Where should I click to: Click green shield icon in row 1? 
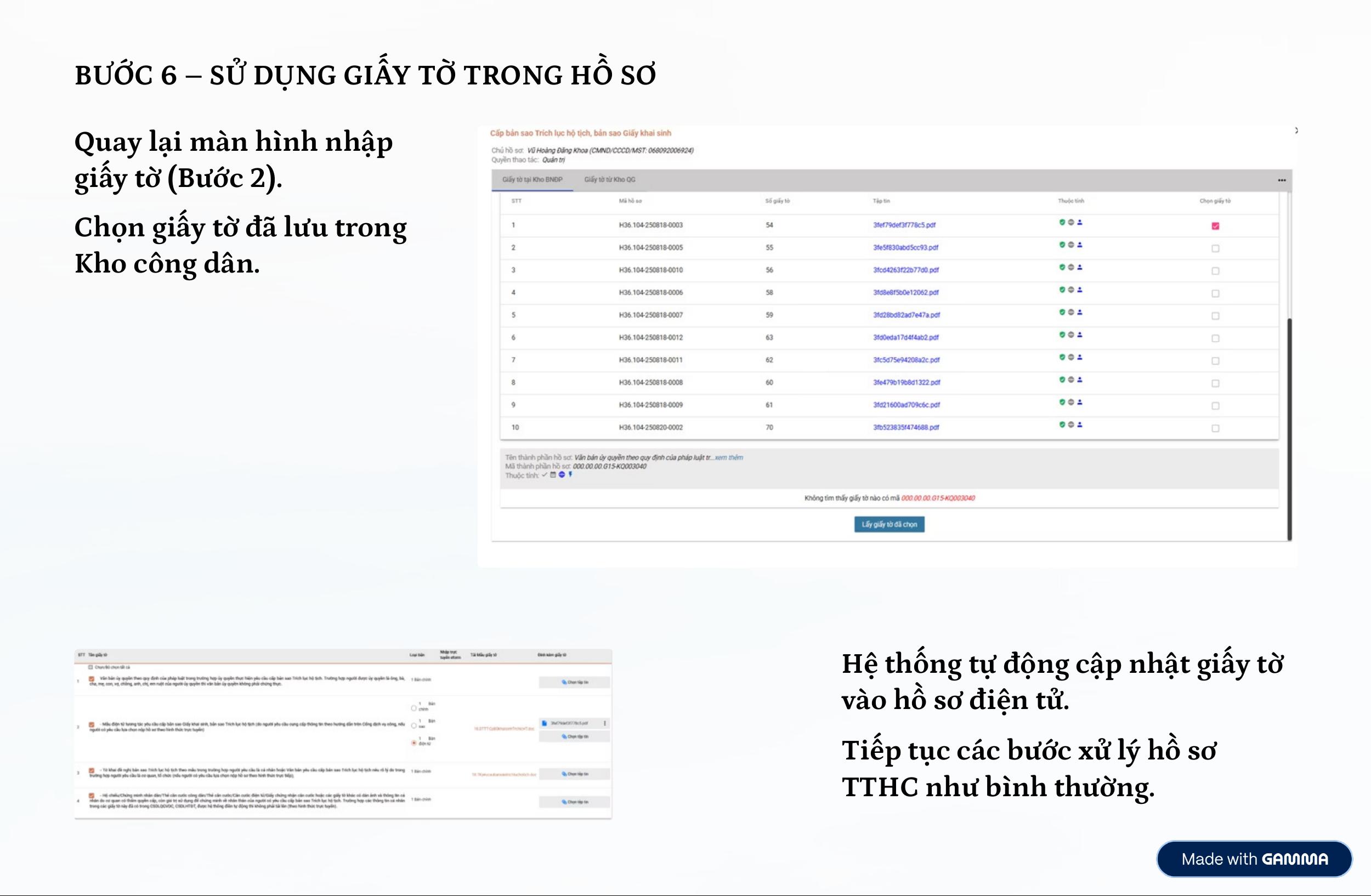pos(1062,222)
